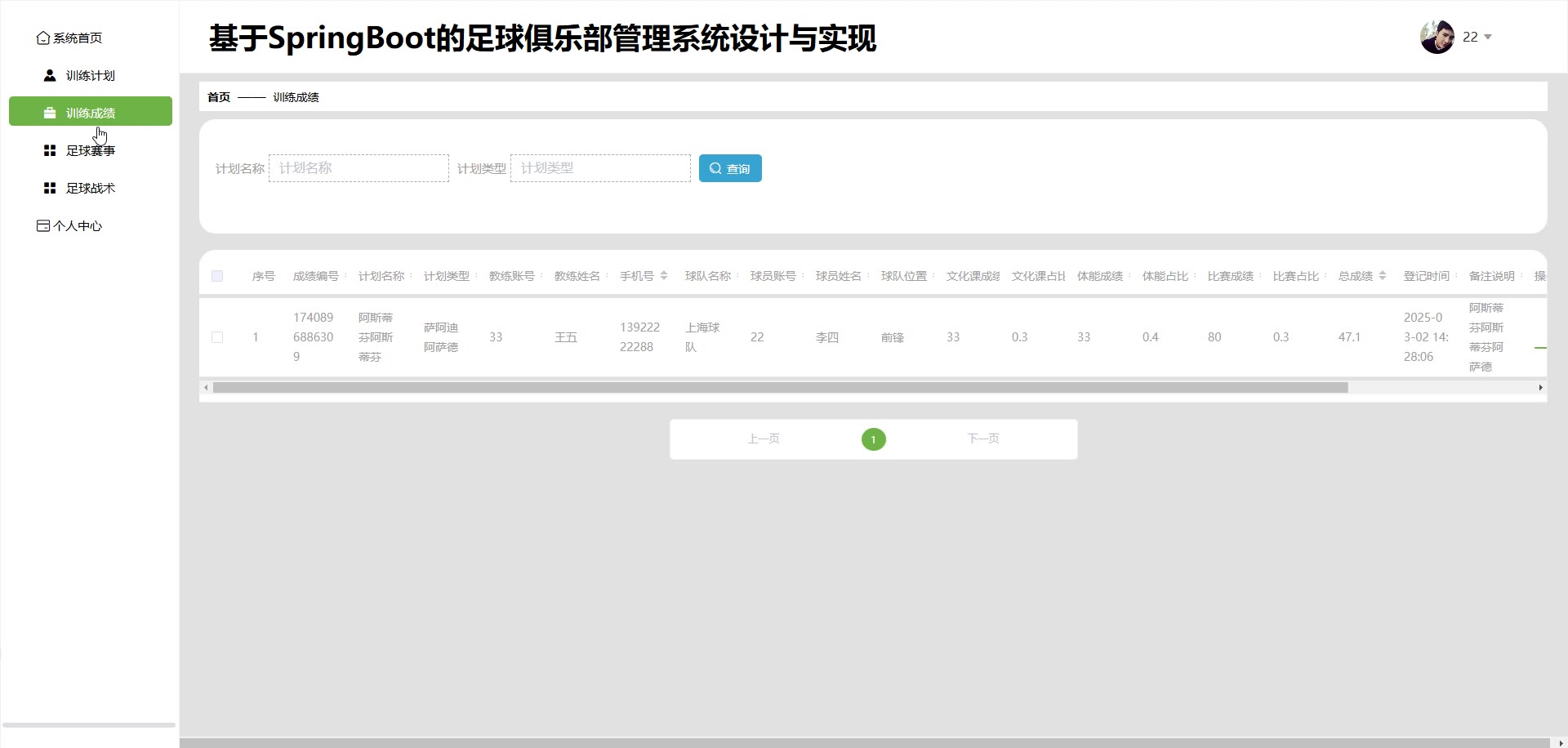Click the 计划名称 search input field
The image size is (1568, 748).
pyautogui.click(x=359, y=168)
